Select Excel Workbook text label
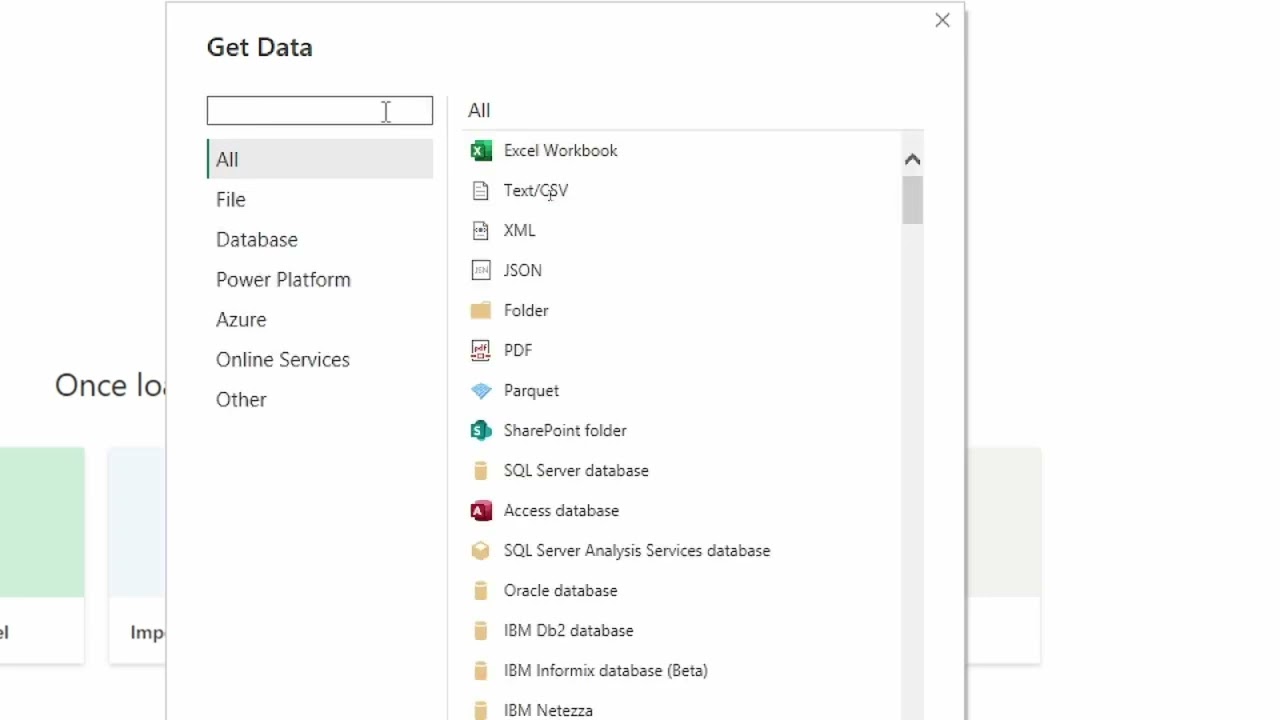Screen dimensions: 1280x720 coord(560,151)
